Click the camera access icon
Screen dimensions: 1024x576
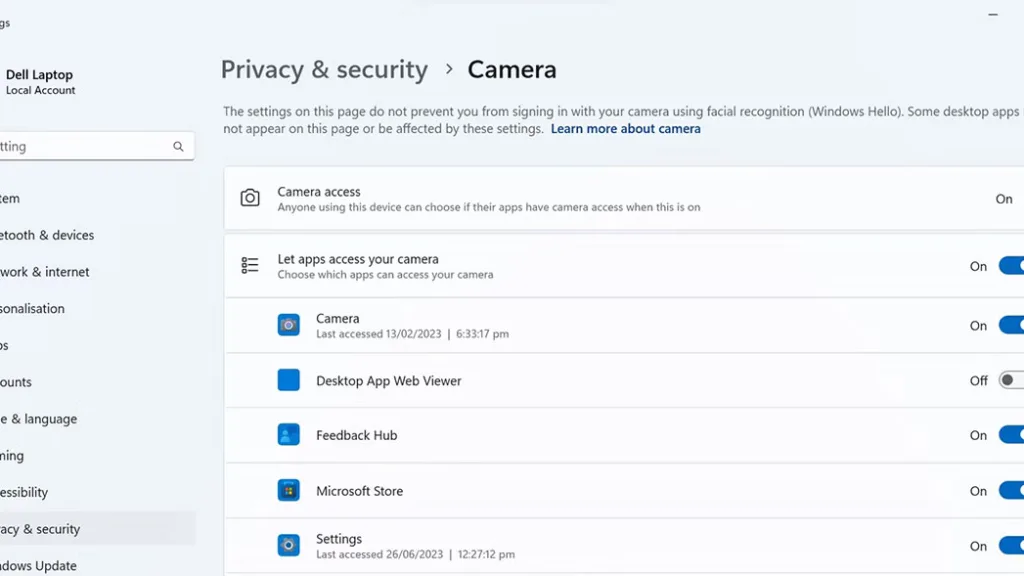click(250, 198)
